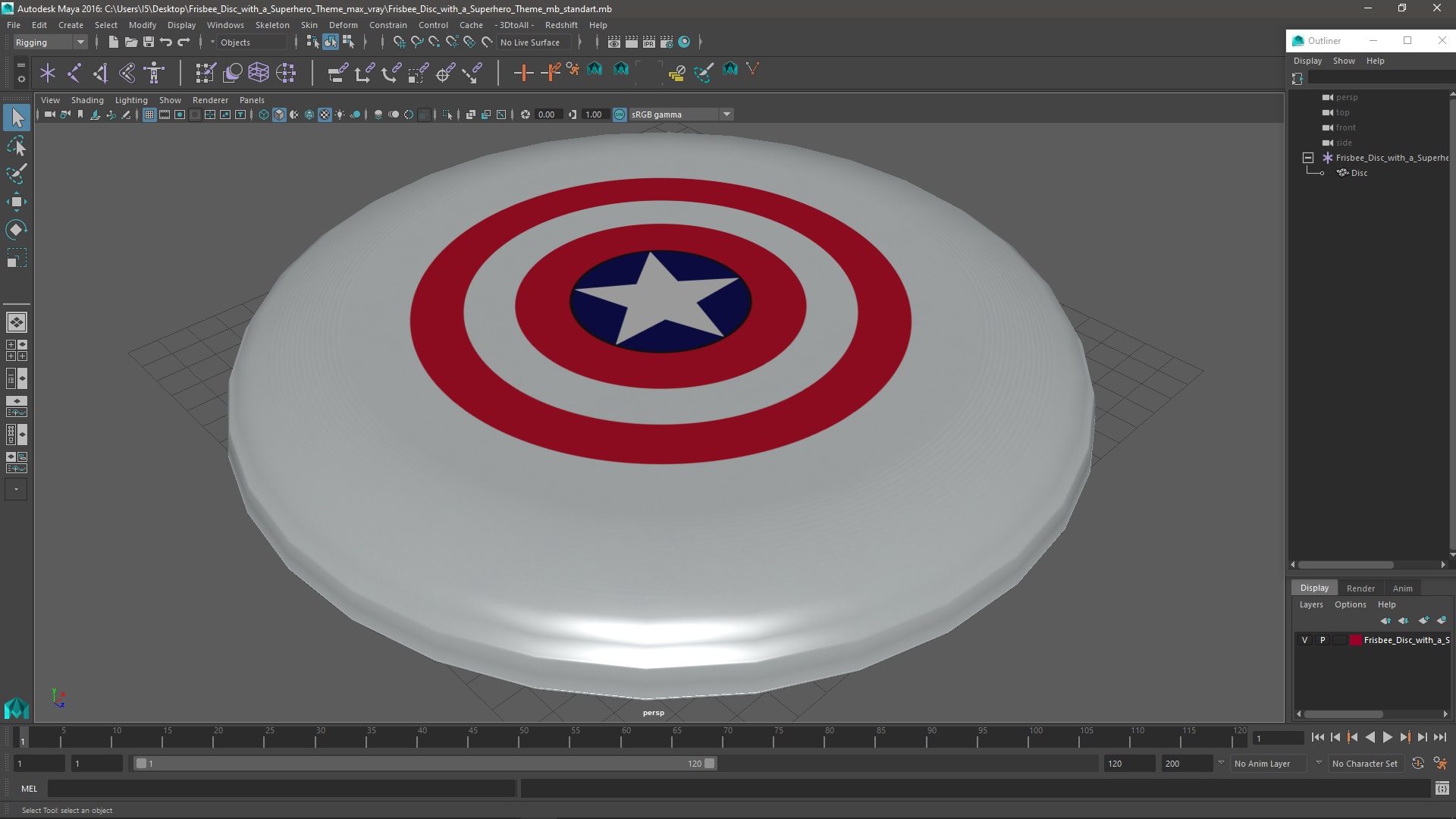Viewport: 1456px width, 819px height.
Task: Click the Undo arrow icon
Action: [x=166, y=42]
